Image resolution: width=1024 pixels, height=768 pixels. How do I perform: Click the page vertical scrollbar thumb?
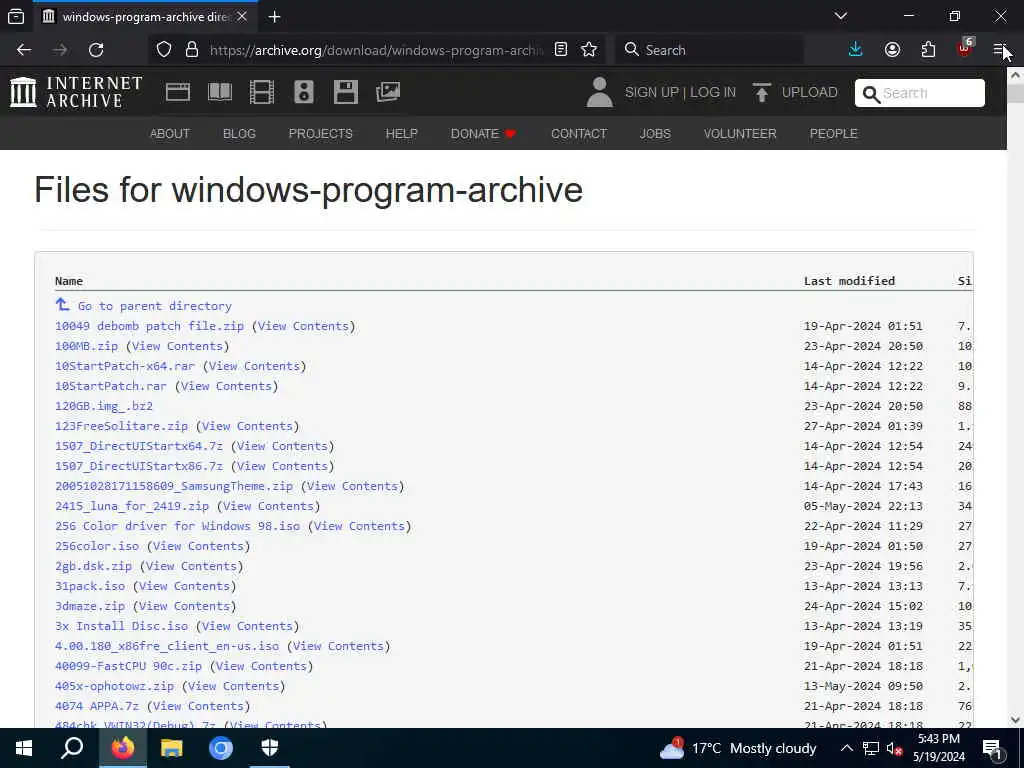coord(1015,92)
